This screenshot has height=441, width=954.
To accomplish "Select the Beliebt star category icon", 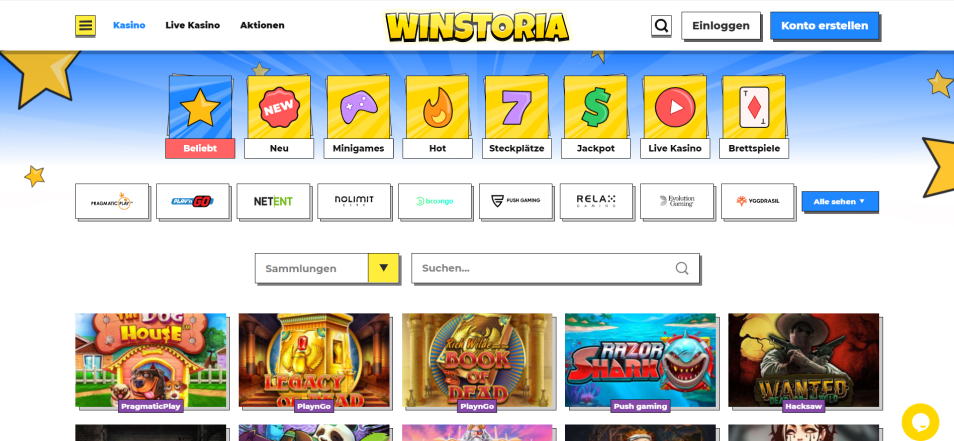I will click(x=200, y=108).
